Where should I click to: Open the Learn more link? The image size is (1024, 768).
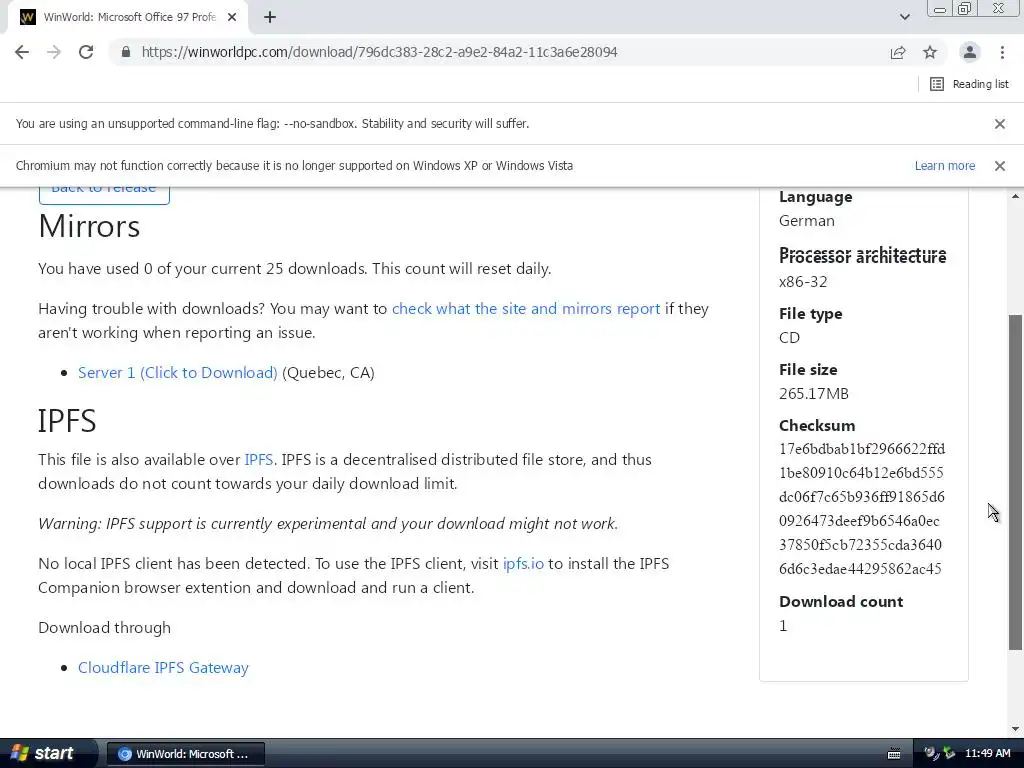945,166
